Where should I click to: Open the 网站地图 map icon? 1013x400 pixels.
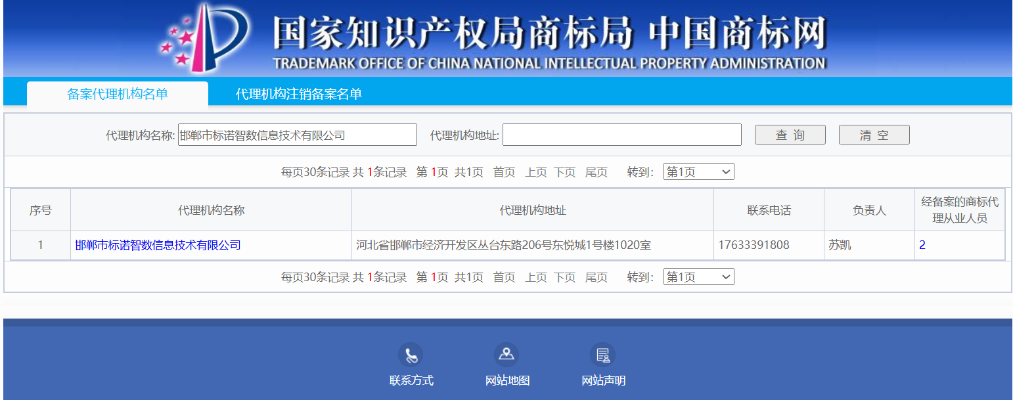click(x=506, y=355)
